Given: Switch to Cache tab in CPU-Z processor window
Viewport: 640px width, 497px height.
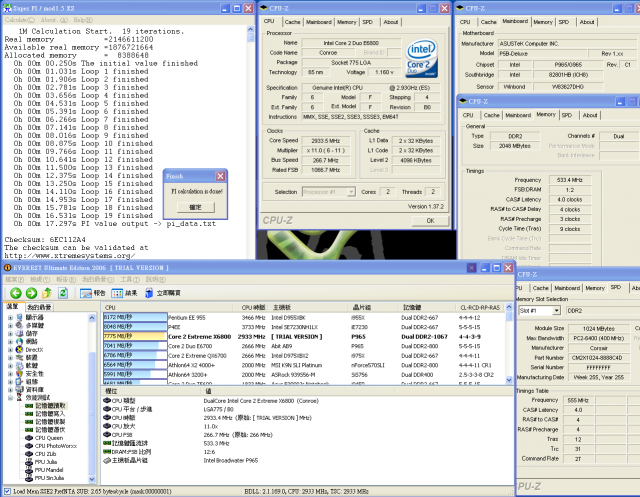Looking at the screenshot, I should (292, 22).
